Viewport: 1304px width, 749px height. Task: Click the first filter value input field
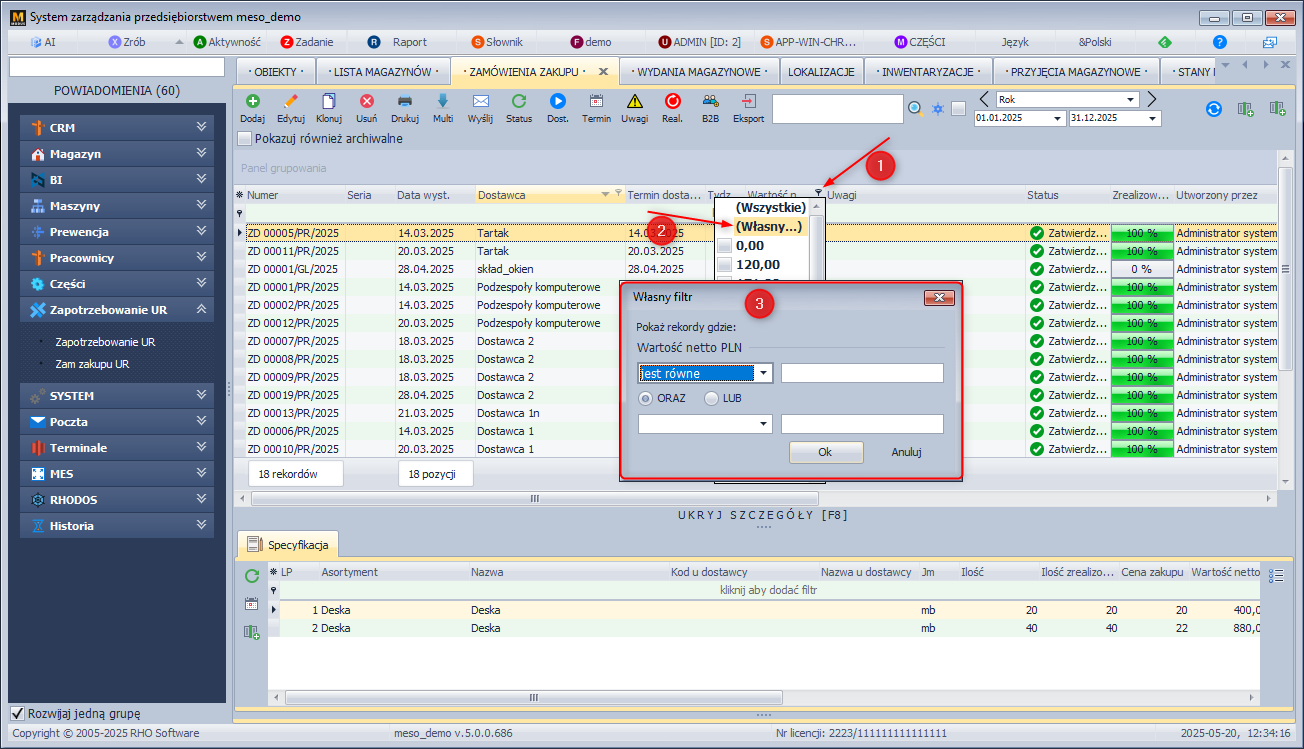(862, 373)
